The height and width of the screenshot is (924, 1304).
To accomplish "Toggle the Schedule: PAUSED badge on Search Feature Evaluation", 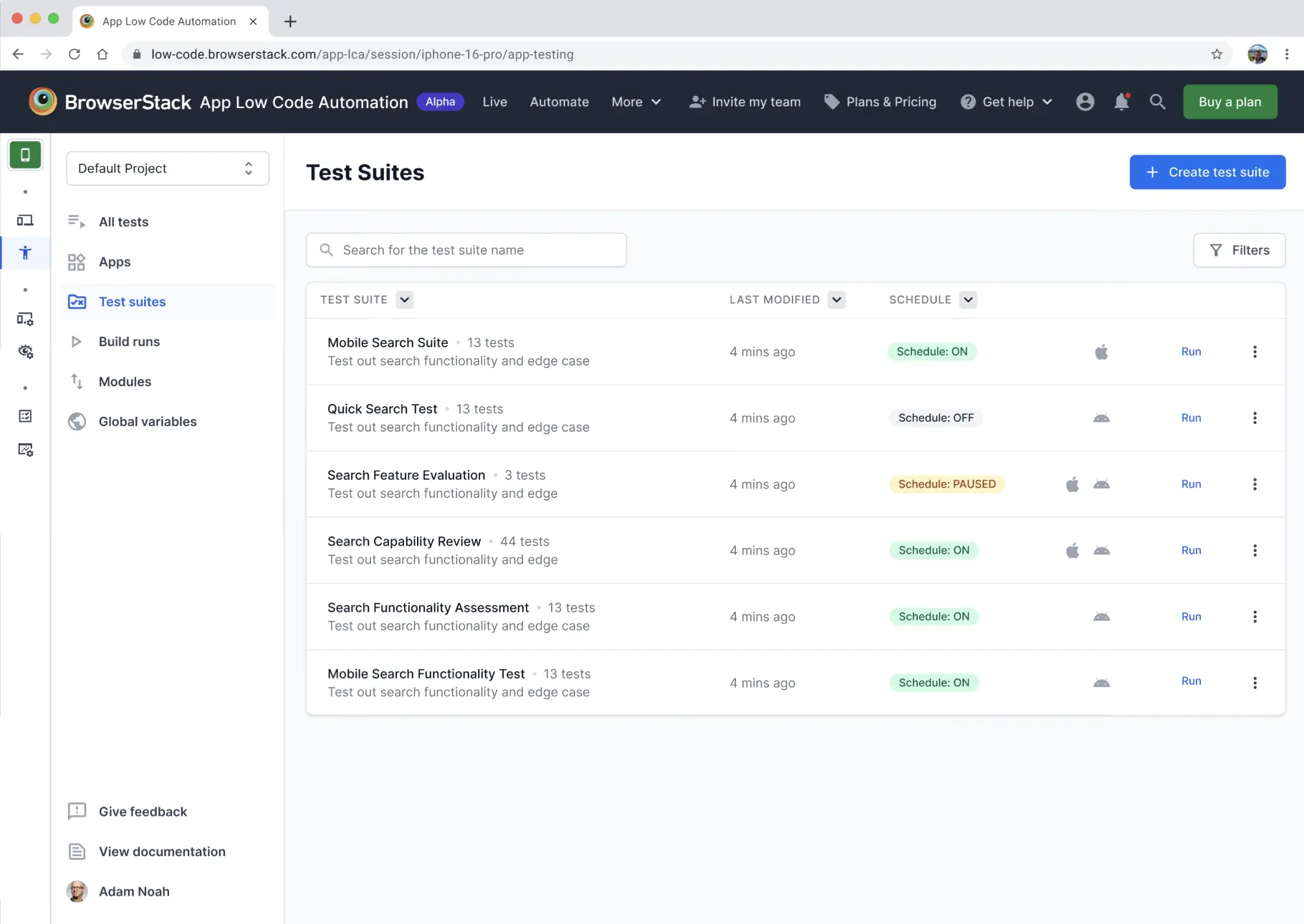I will (946, 483).
